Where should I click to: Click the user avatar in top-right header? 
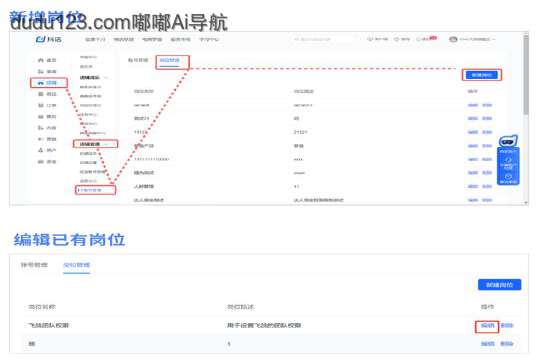(453, 39)
